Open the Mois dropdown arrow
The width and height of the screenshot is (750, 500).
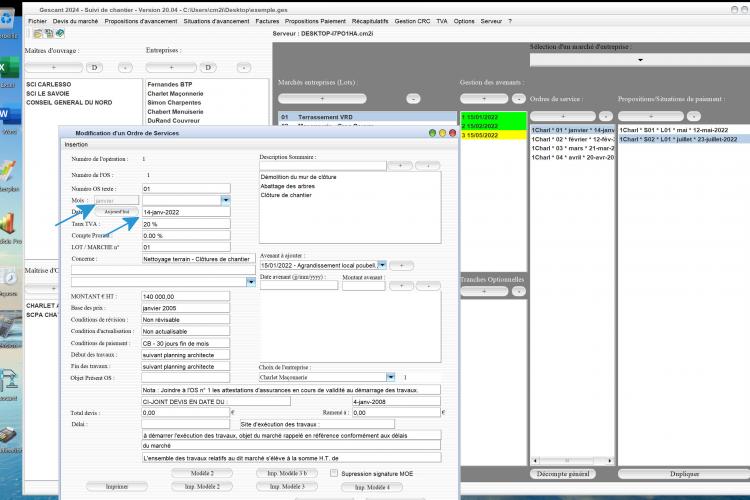tap(225, 200)
